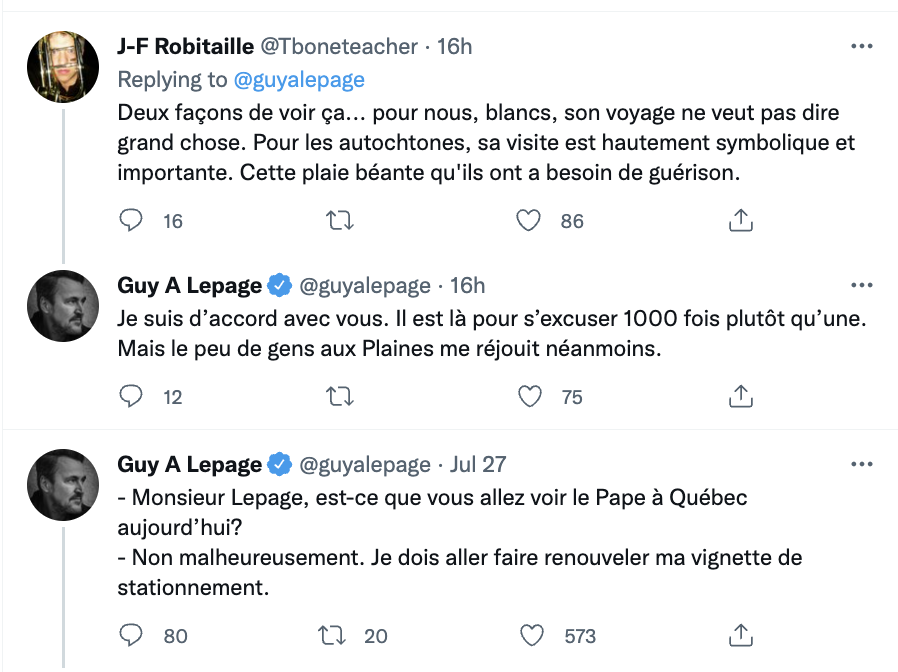Click the @Tboneteacher handle

coord(339,46)
